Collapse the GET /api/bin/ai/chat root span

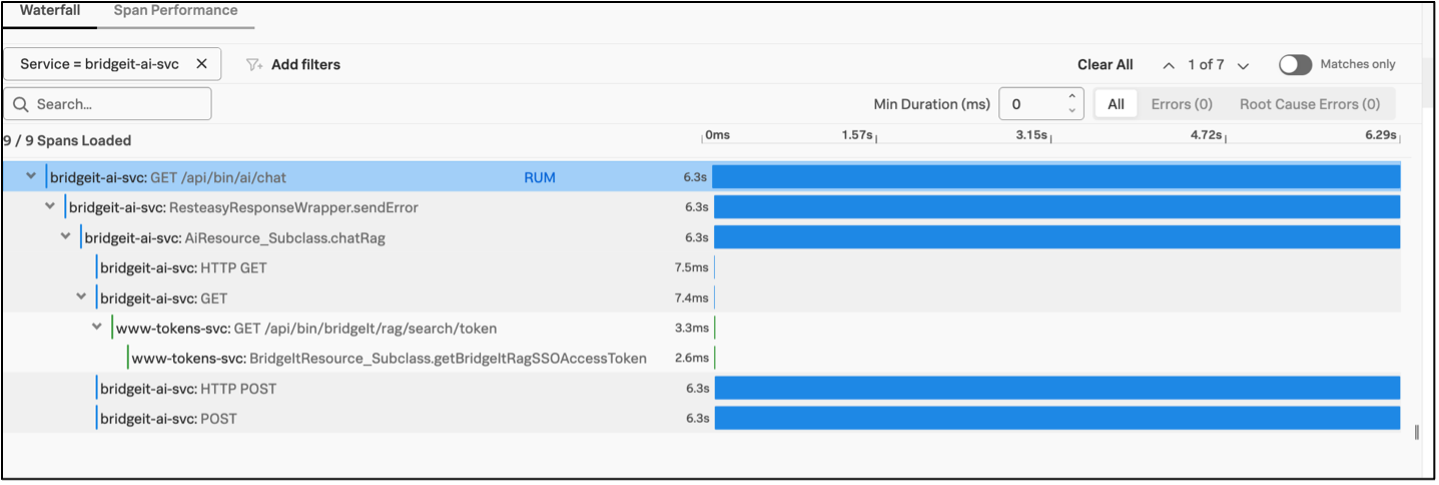point(31,177)
